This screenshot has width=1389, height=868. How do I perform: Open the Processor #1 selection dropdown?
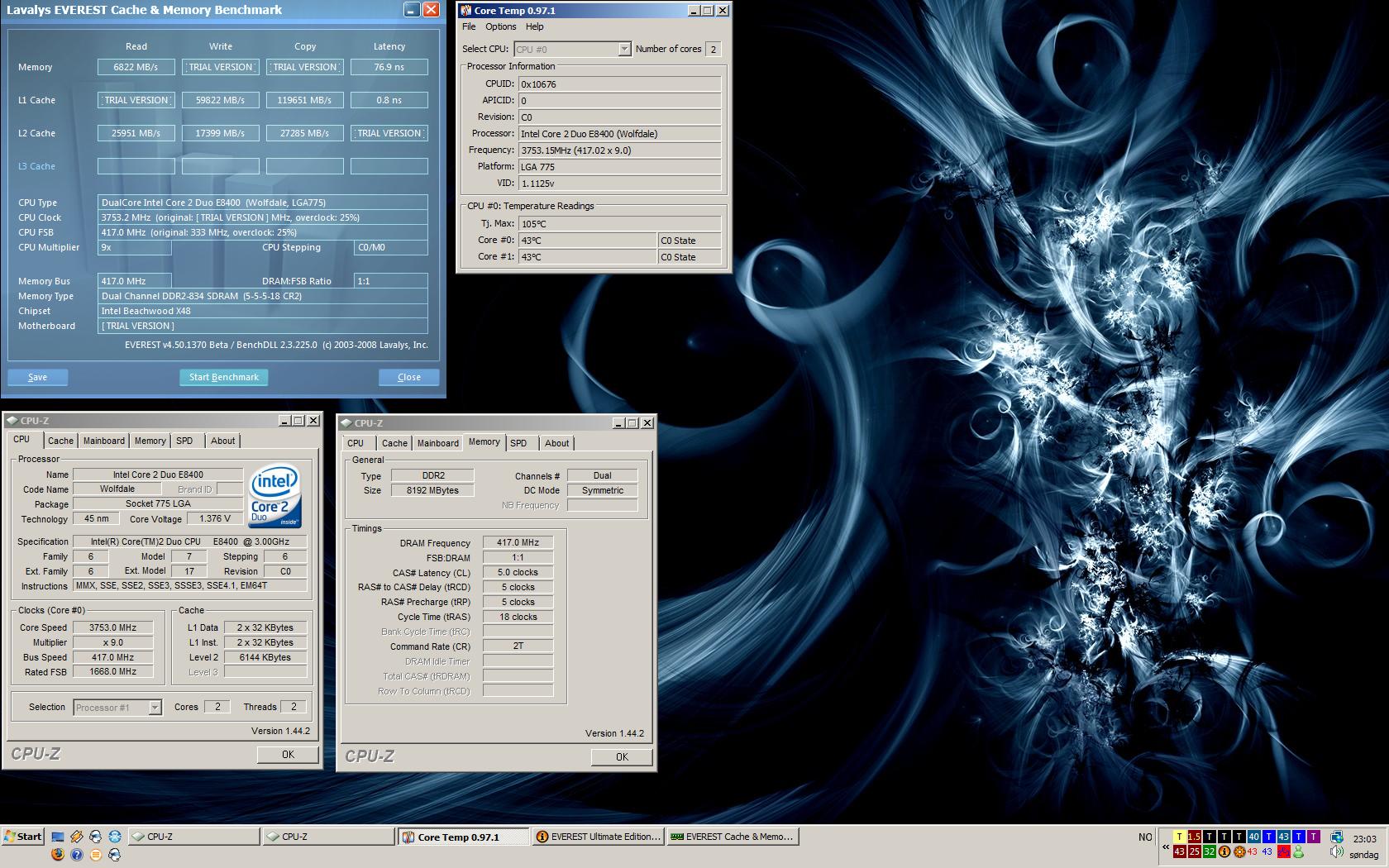coord(155,708)
